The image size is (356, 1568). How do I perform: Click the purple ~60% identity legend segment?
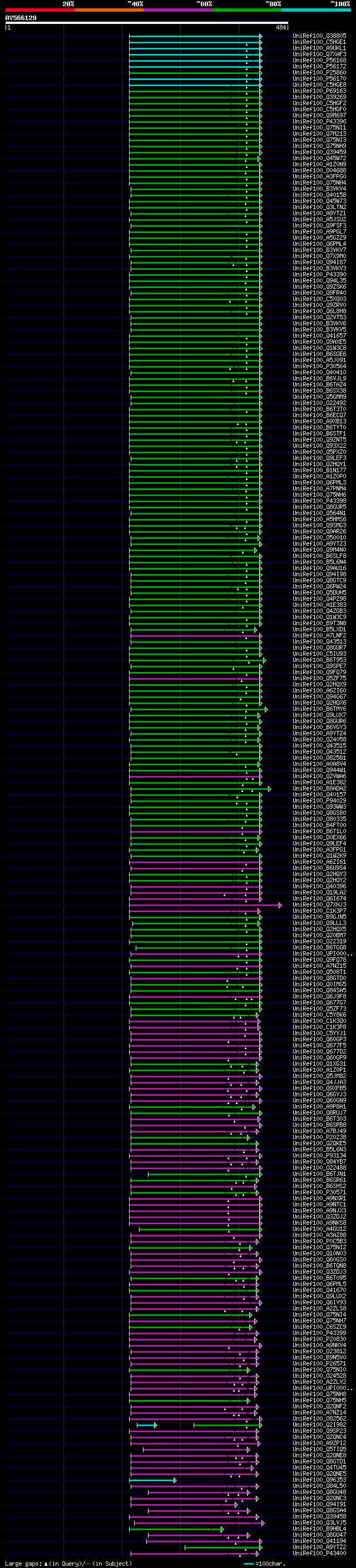179,10
